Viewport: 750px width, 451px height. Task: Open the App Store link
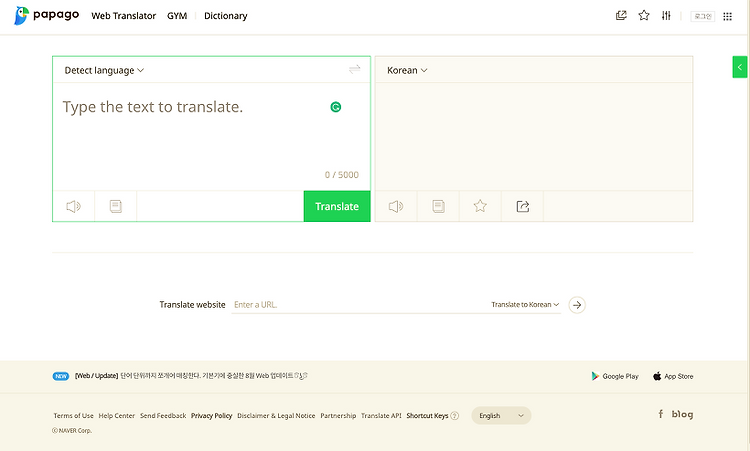(673, 376)
